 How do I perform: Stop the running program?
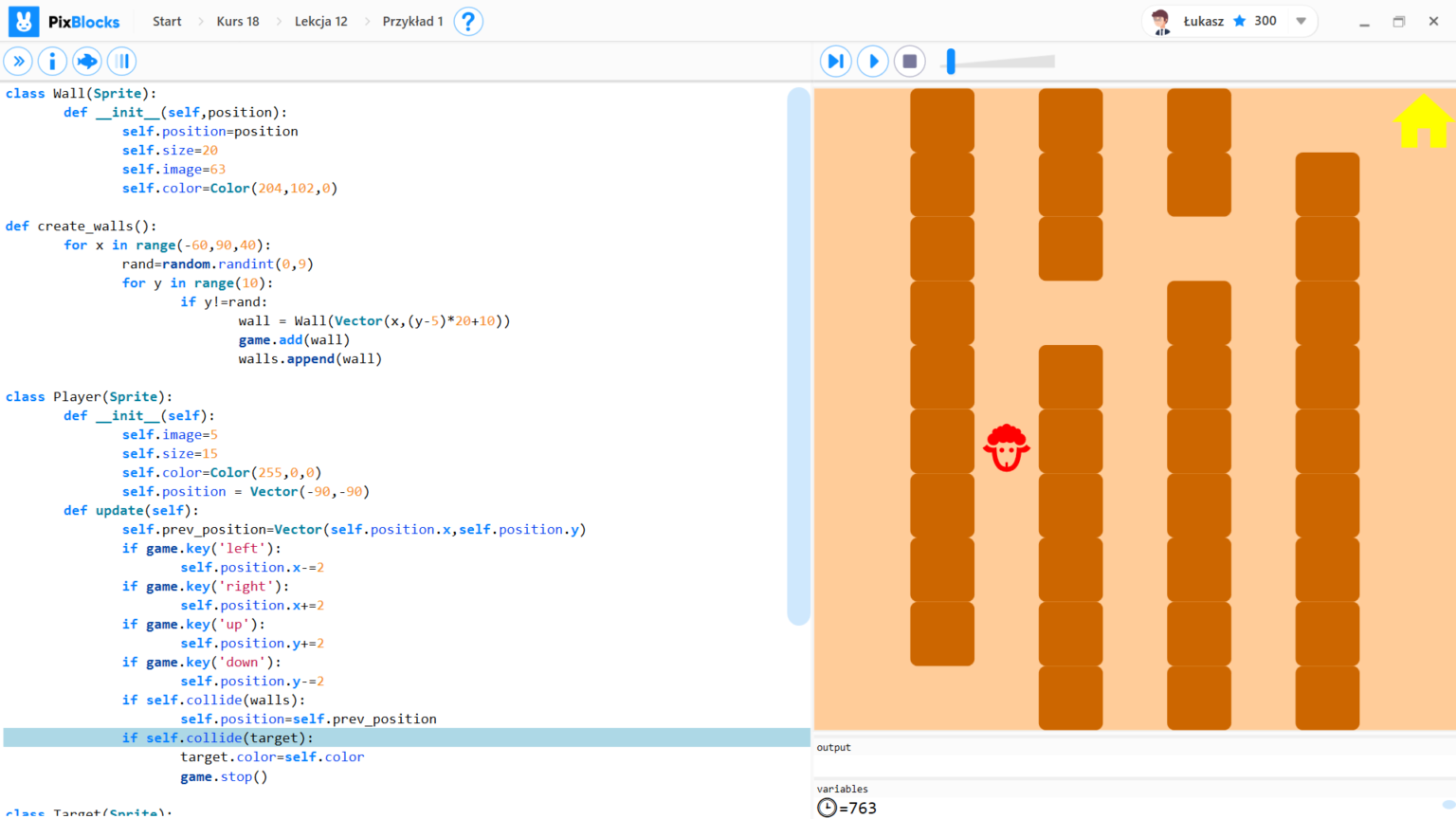(909, 62)
